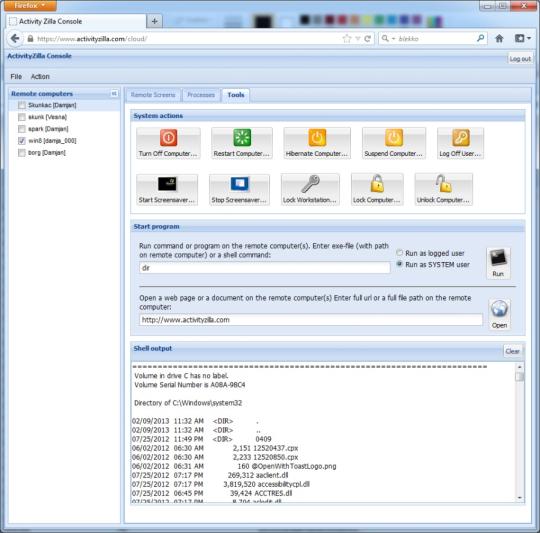Click Hibernate Computer action

[317, 143]
